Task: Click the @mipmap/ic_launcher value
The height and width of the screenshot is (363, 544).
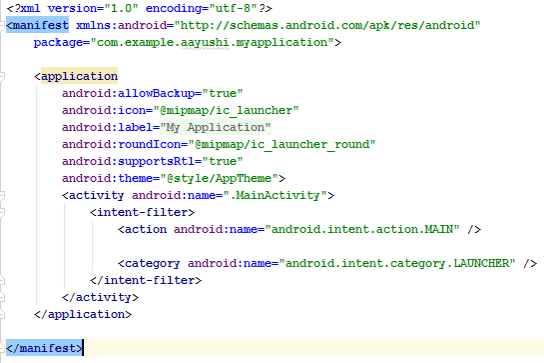Action: click(226, 110)
